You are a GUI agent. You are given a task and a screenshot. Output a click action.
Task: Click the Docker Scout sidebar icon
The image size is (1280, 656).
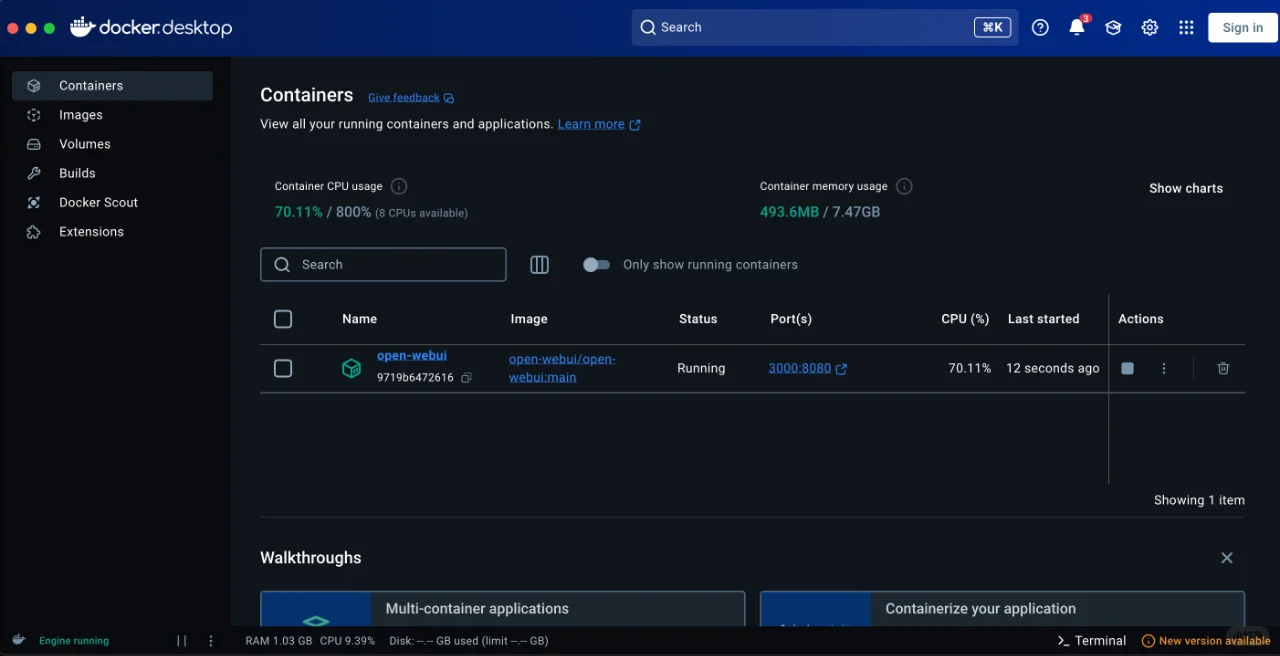click(34, 202)
